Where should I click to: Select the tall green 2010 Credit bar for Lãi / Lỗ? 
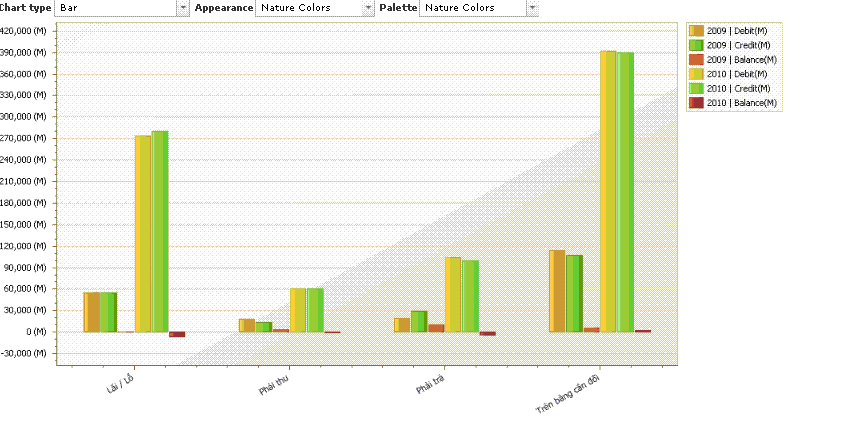pos(160,230)
